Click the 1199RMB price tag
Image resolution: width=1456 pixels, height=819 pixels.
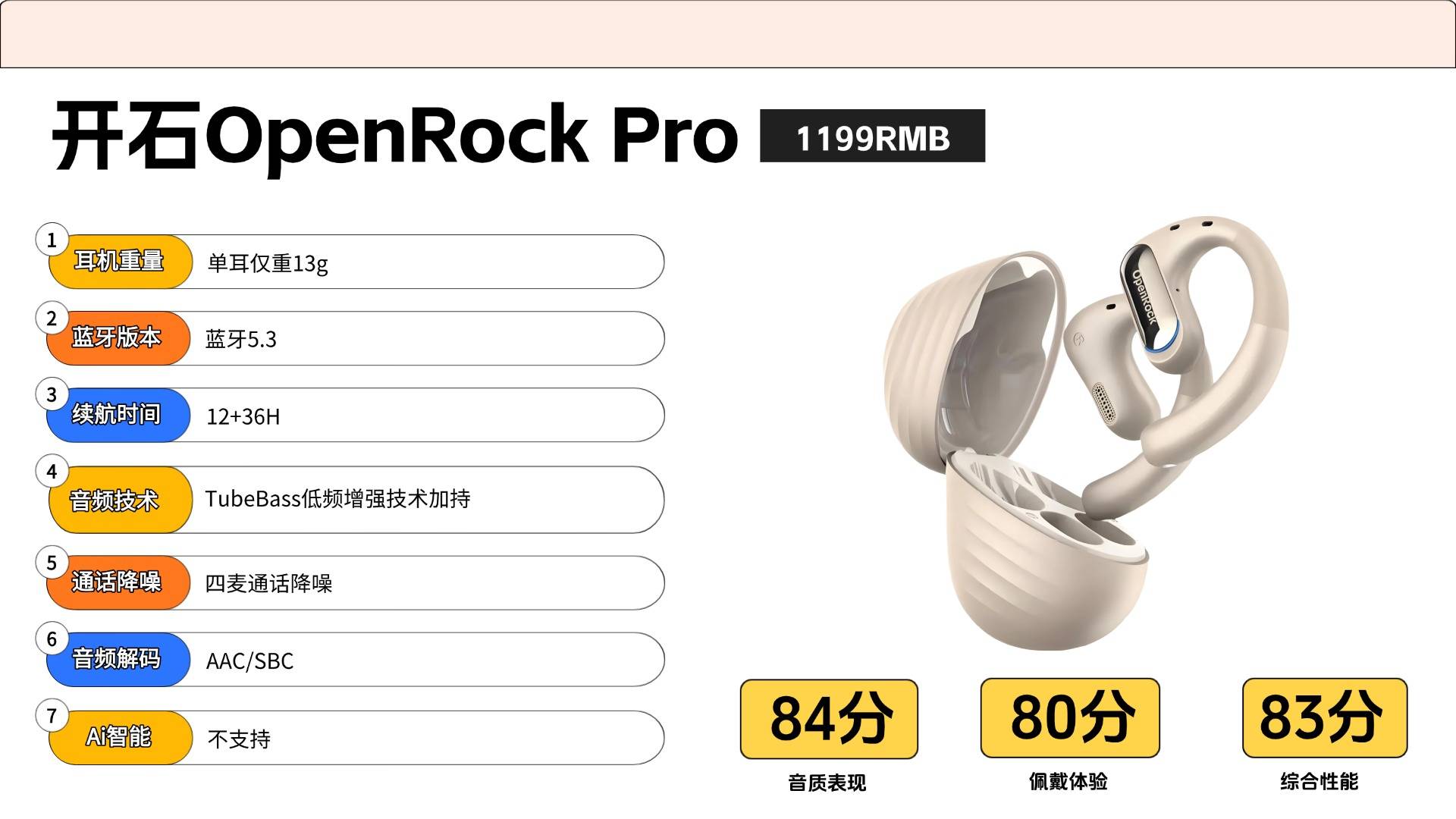[x=872, y=136]
